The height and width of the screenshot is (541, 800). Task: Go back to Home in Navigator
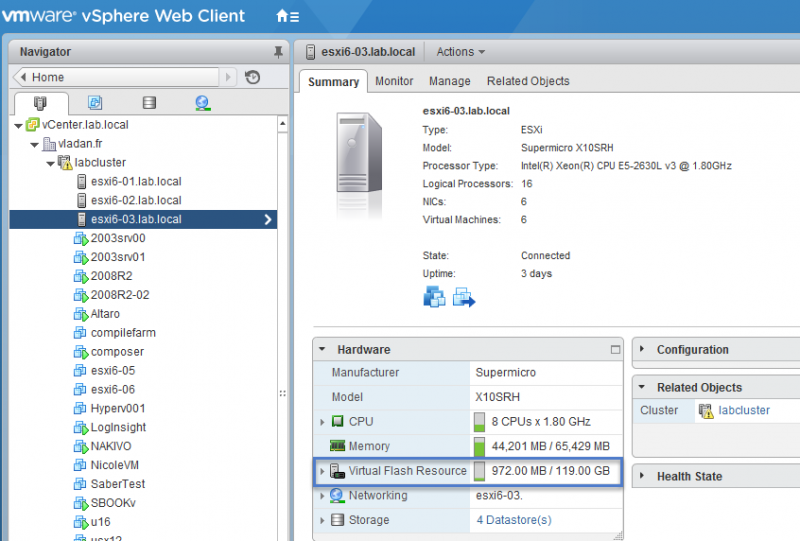click(117, 77)
